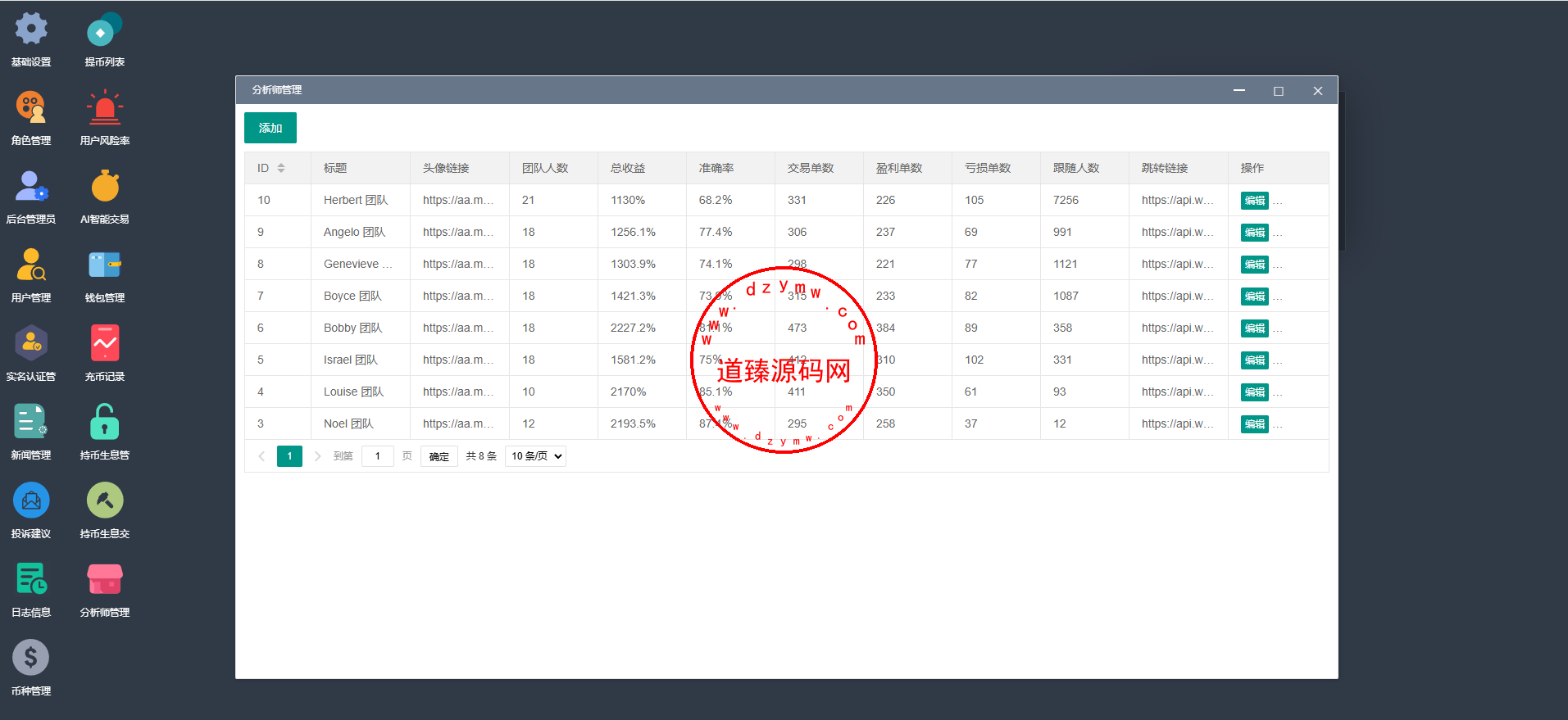Open 日志信息 log icon
Screen dimensions: 1568x720
pyautogui.click(x=31, y=579)
